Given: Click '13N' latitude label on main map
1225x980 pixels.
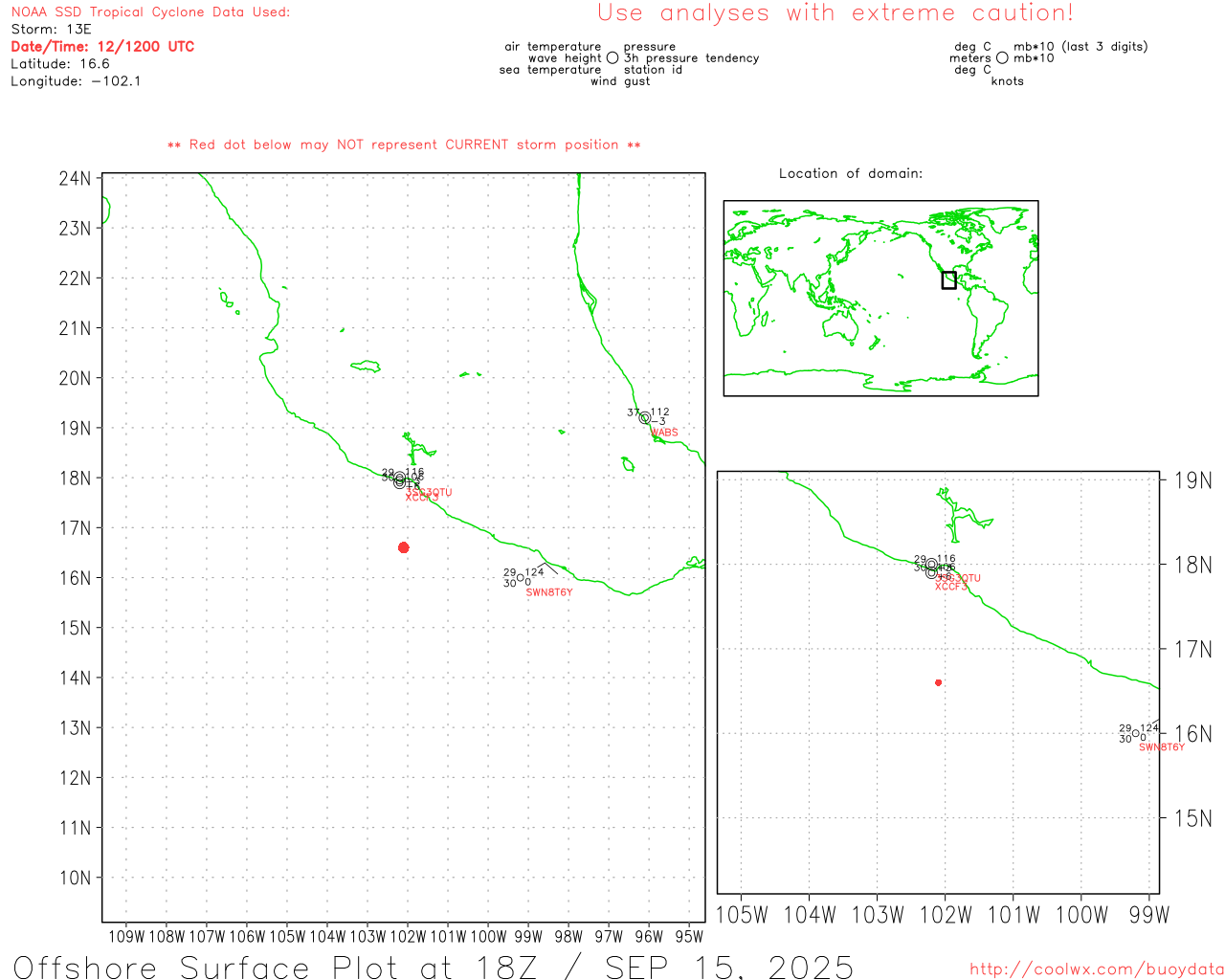Looking at the screenshot, I should tap(75, 728).
